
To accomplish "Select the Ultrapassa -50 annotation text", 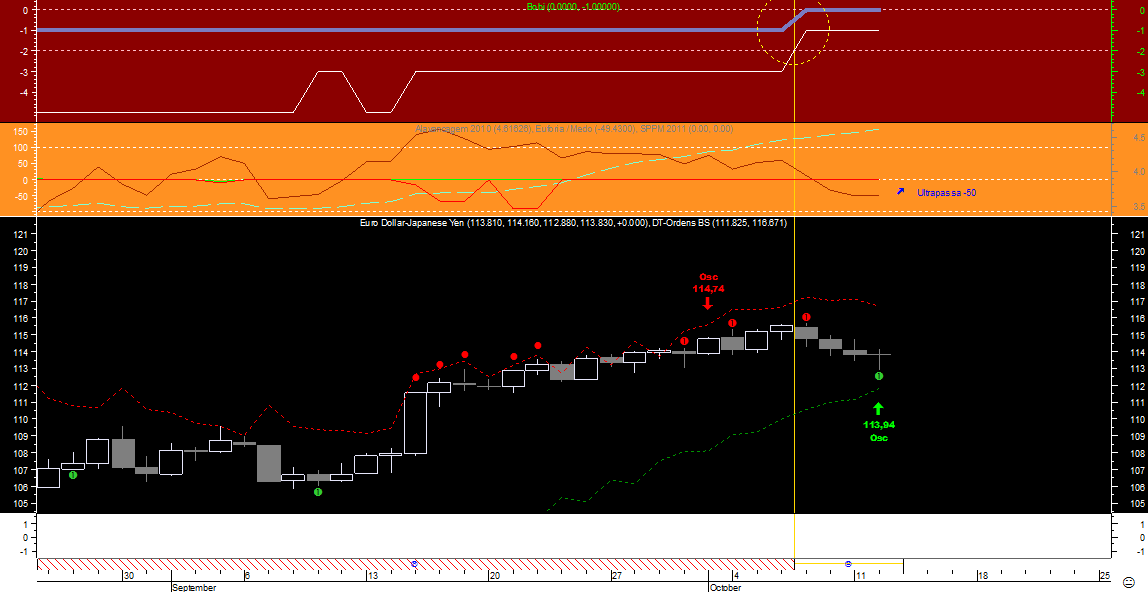I will pyautogui.click(x=947, y=192).
